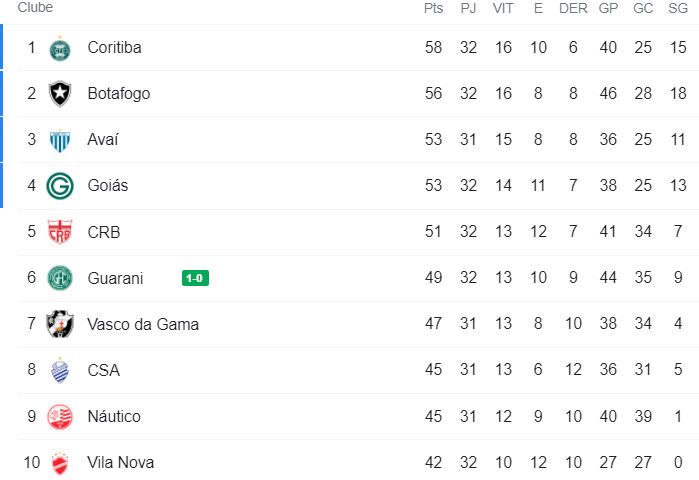Image resolution: width=699 pixels, height=480 pixels.
Task: Click the Botafogo star crest icon
Action: (x=60, y=94)
